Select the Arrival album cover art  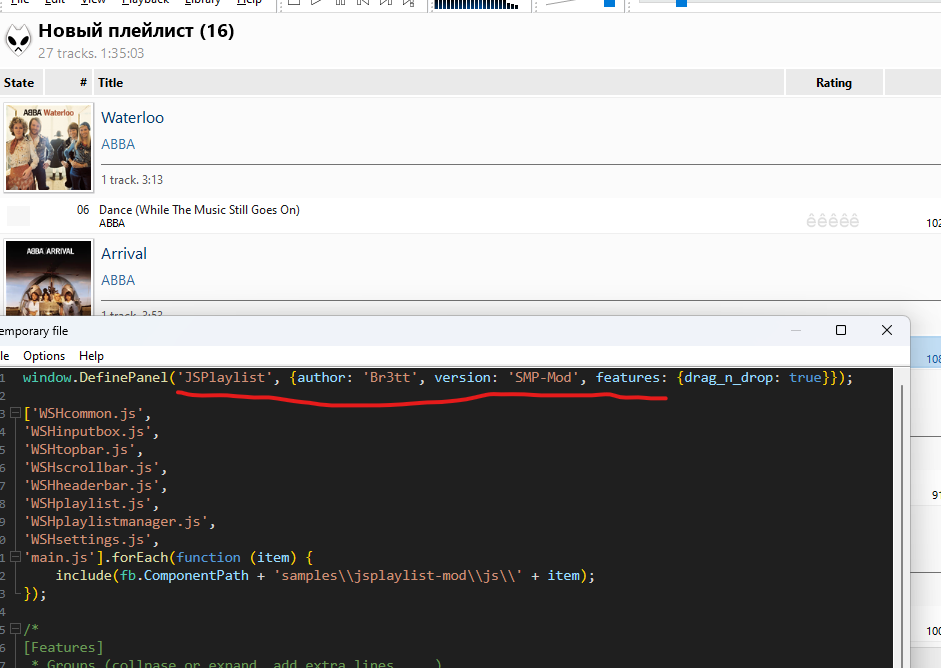coord(49,277)
